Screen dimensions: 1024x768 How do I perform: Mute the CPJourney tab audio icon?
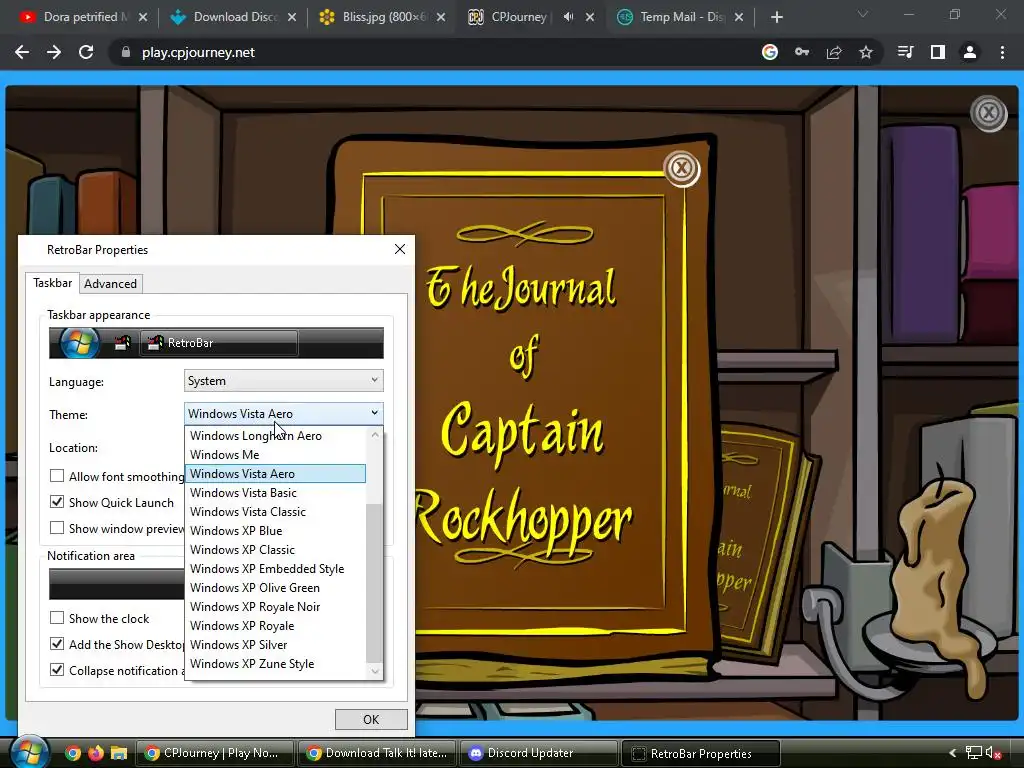(x=569, y=17)
